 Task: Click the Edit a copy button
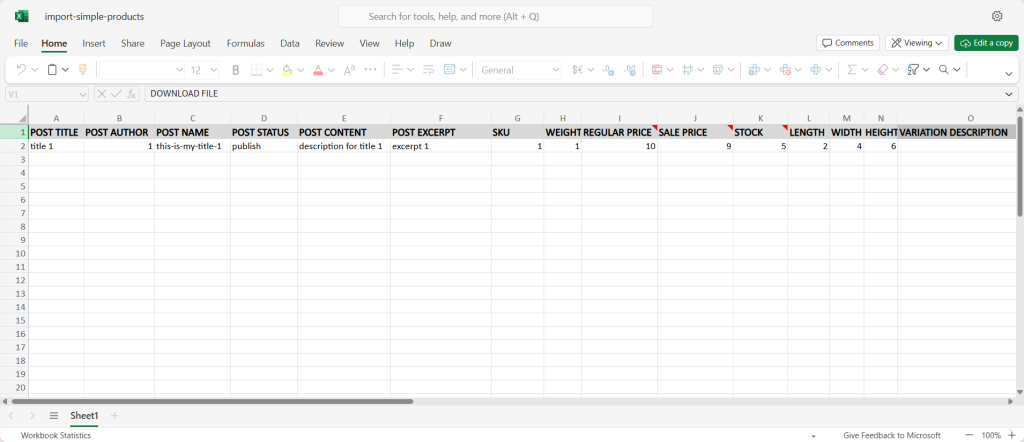click(x=986, y=43)
